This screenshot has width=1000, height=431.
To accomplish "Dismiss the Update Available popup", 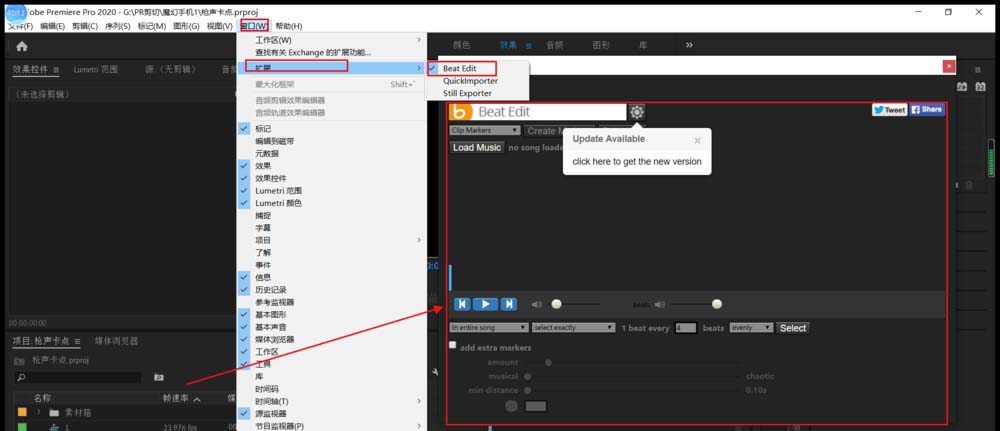I will point(697,141).
